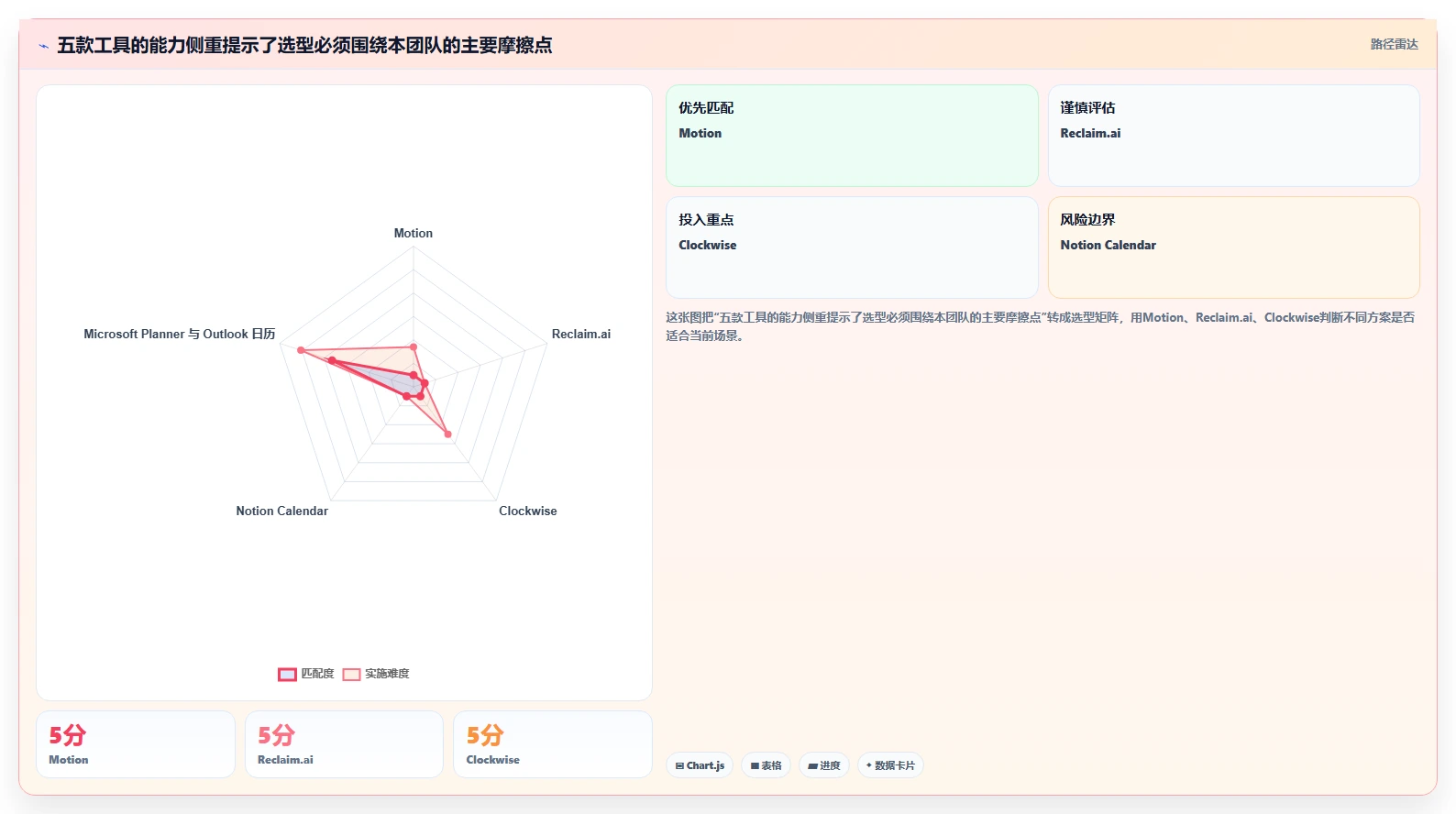Click the description paragraph starting 这张图把

[x=1041, y=326]
